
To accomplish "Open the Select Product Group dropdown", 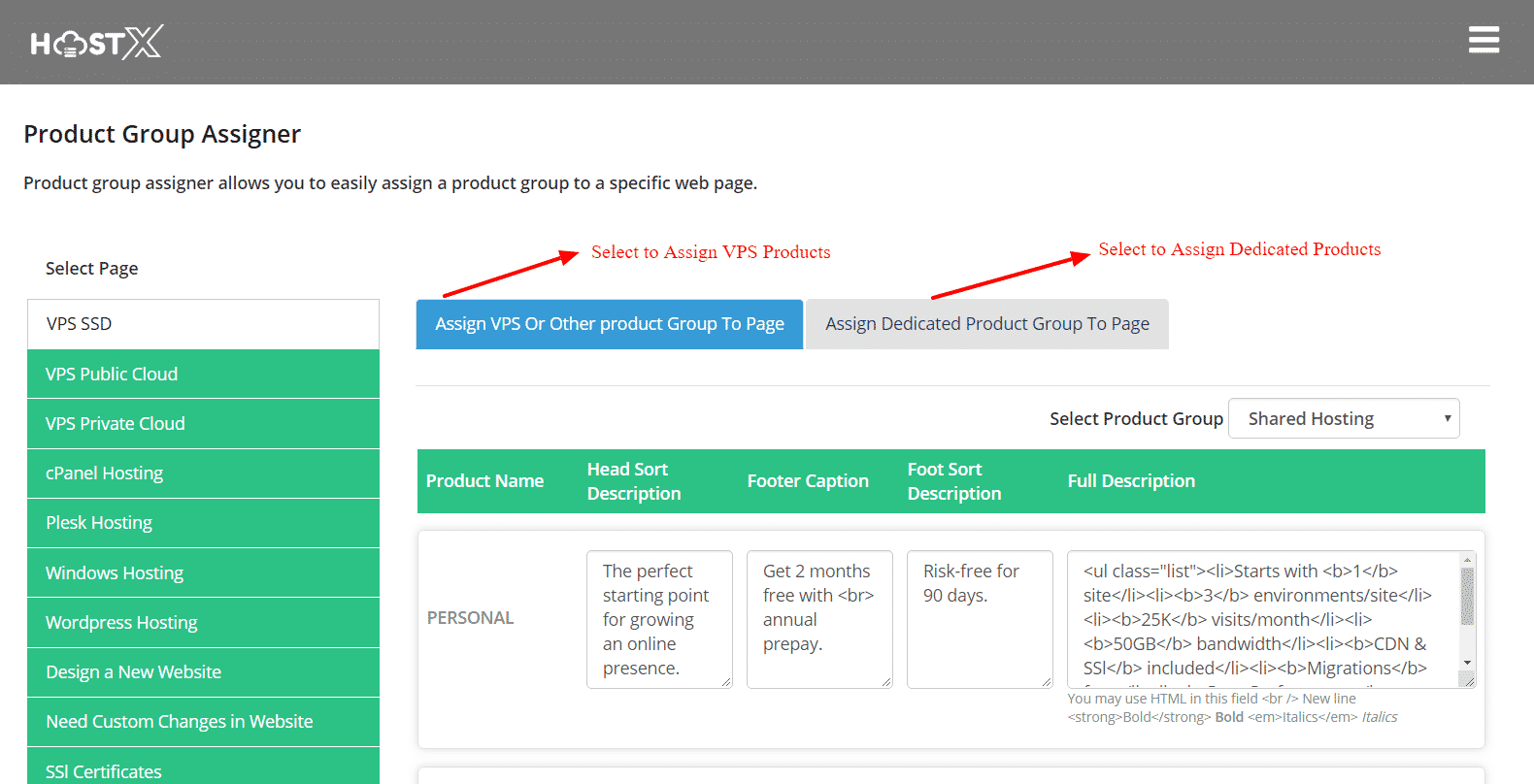I will coord(1344,418).
